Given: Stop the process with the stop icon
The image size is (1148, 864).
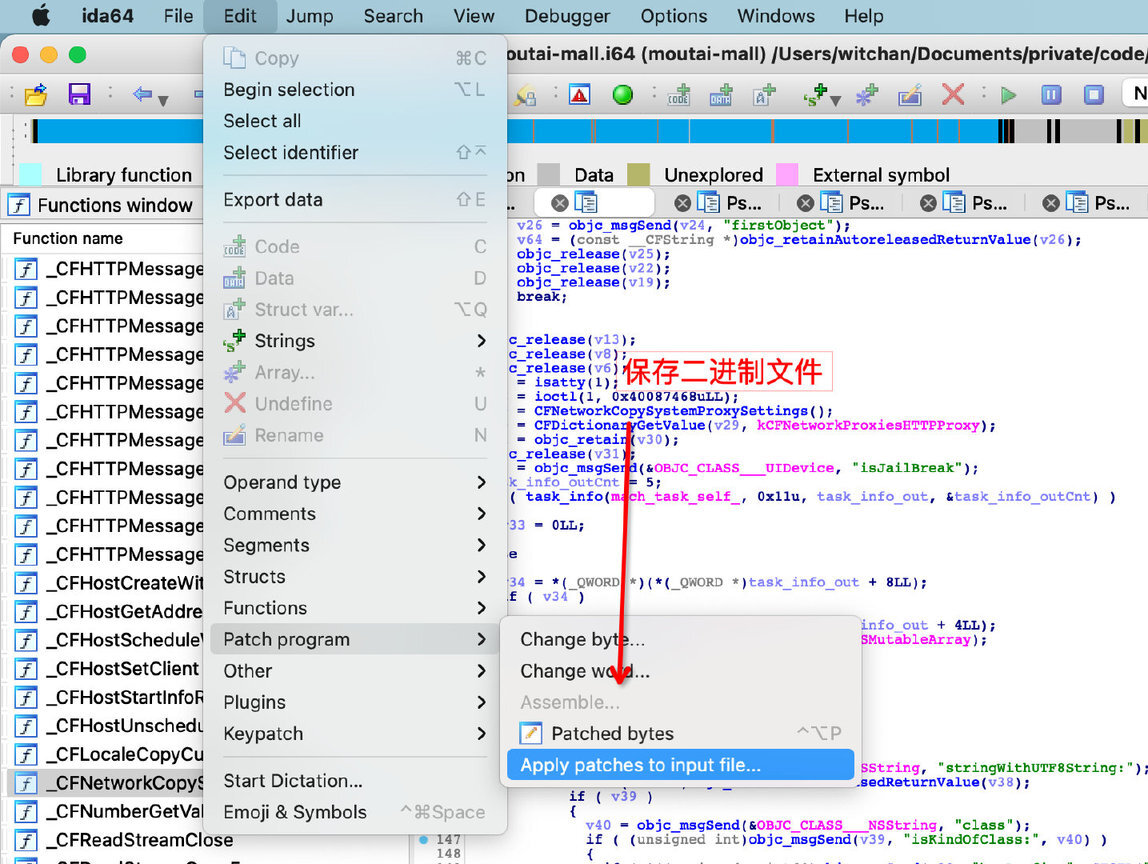Looking at the screenshot, I should (x=1094, y=94).
